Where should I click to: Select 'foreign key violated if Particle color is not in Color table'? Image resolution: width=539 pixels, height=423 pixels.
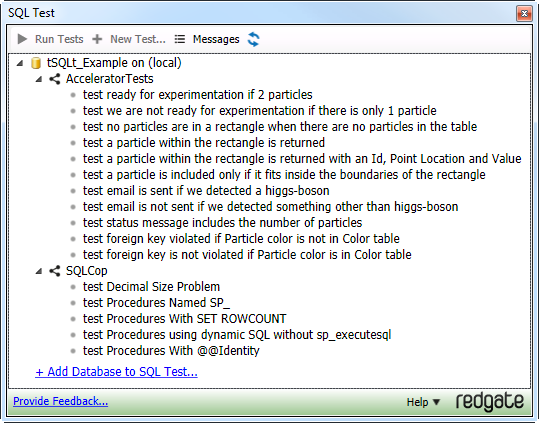coord(241,238)
